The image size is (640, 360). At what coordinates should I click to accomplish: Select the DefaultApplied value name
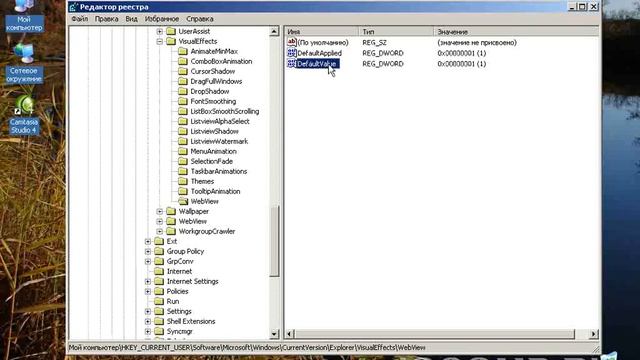coord(320,53)
